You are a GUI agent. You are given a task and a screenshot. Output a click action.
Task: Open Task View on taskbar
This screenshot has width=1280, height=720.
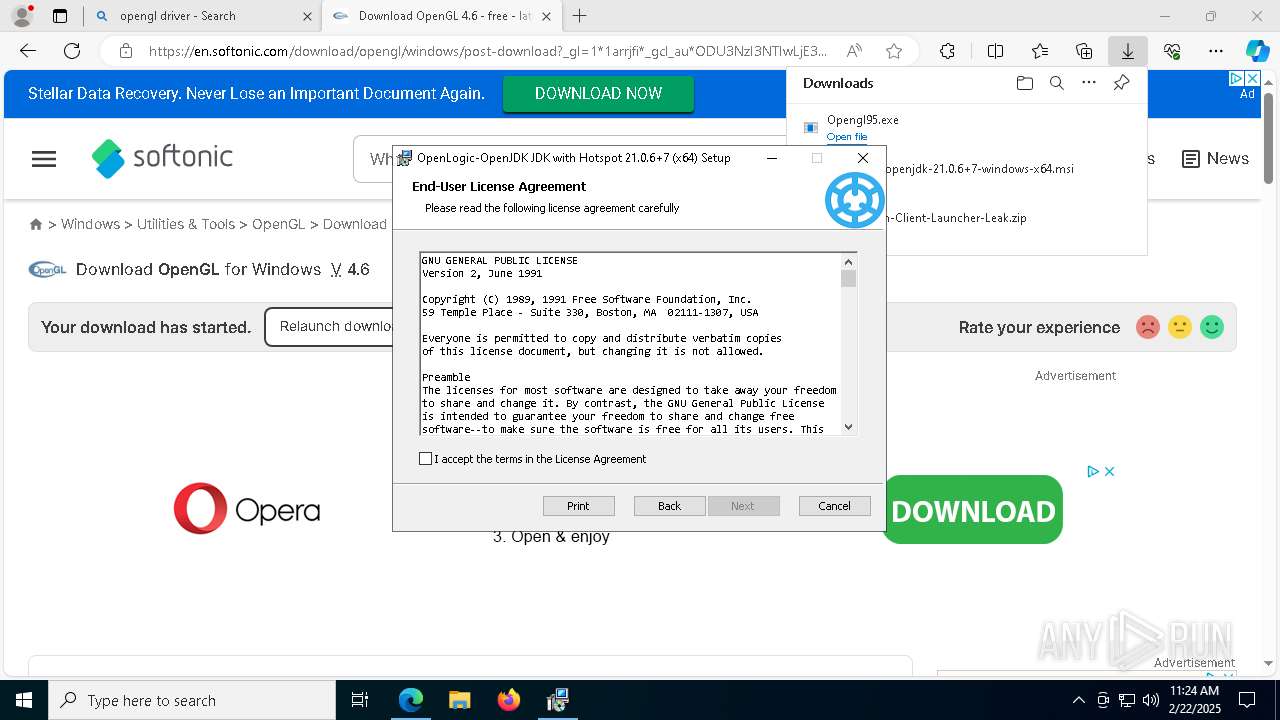click(x=360, y=700)
